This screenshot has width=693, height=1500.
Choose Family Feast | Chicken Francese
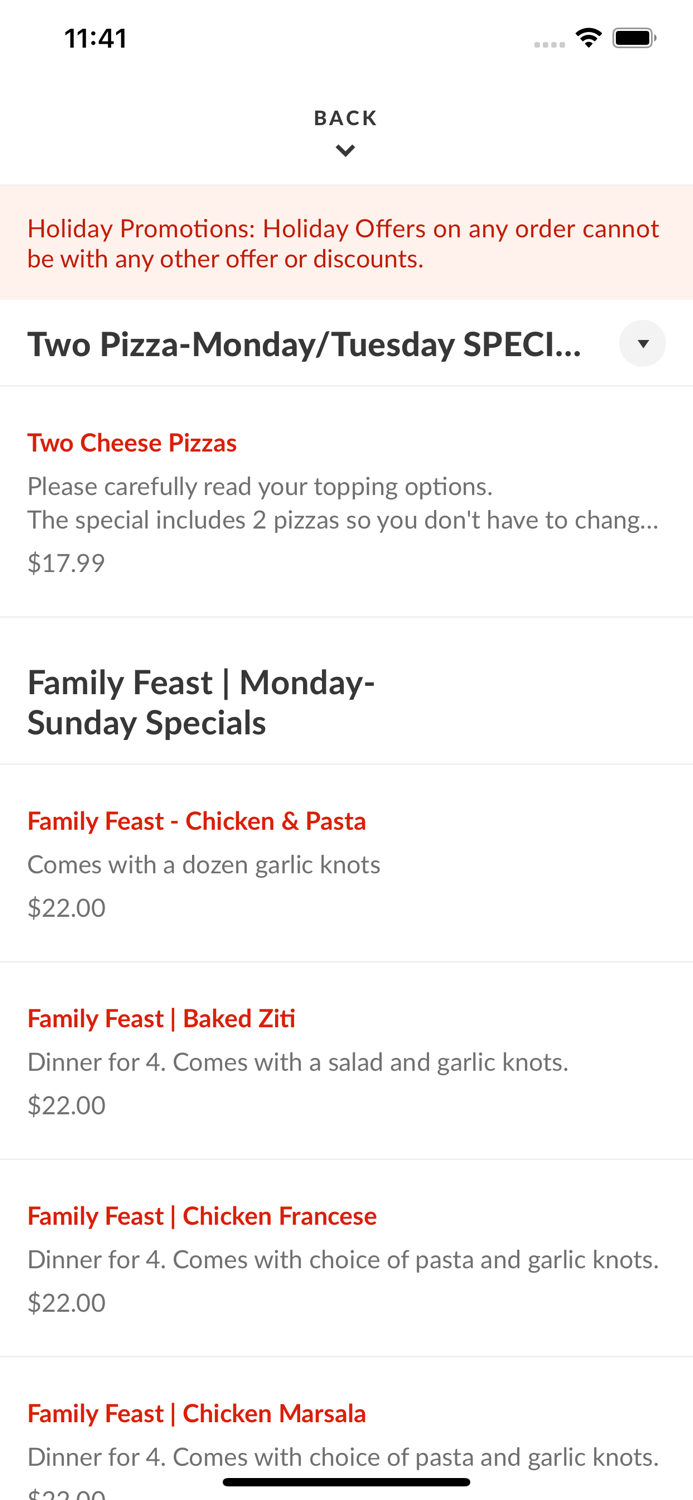point(202,1215)
